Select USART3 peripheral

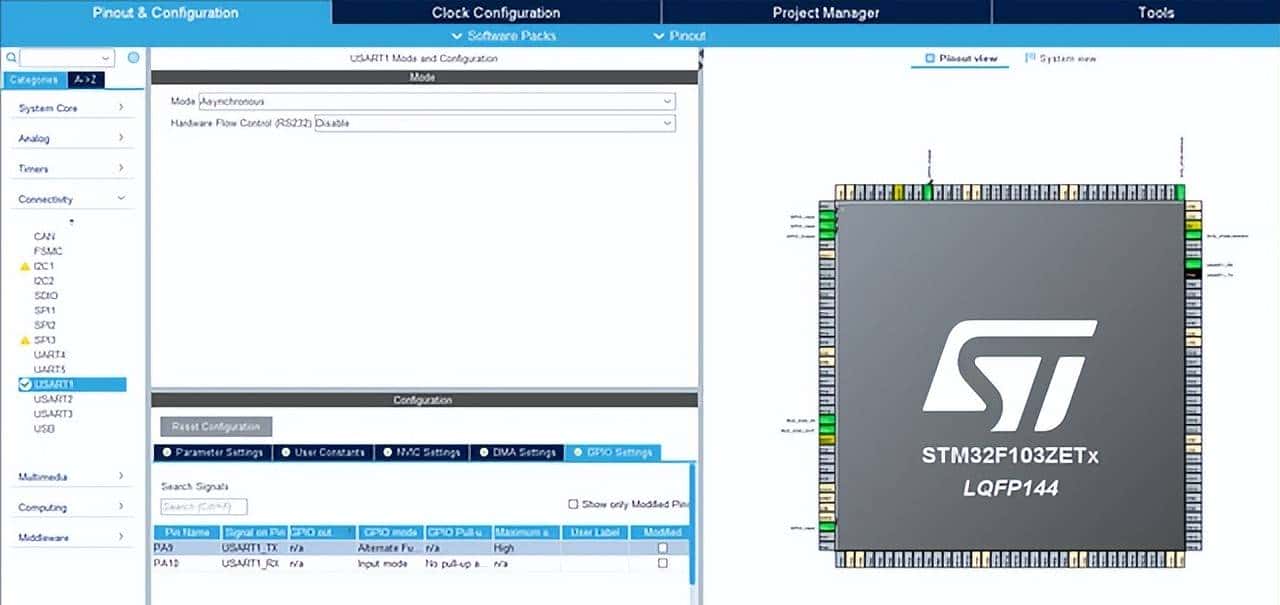coord(53,414)
